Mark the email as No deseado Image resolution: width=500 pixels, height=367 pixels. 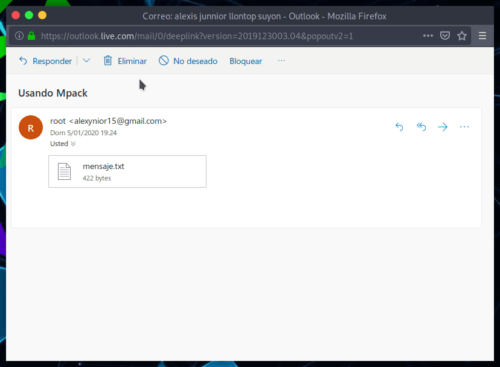tap(188, 61)
